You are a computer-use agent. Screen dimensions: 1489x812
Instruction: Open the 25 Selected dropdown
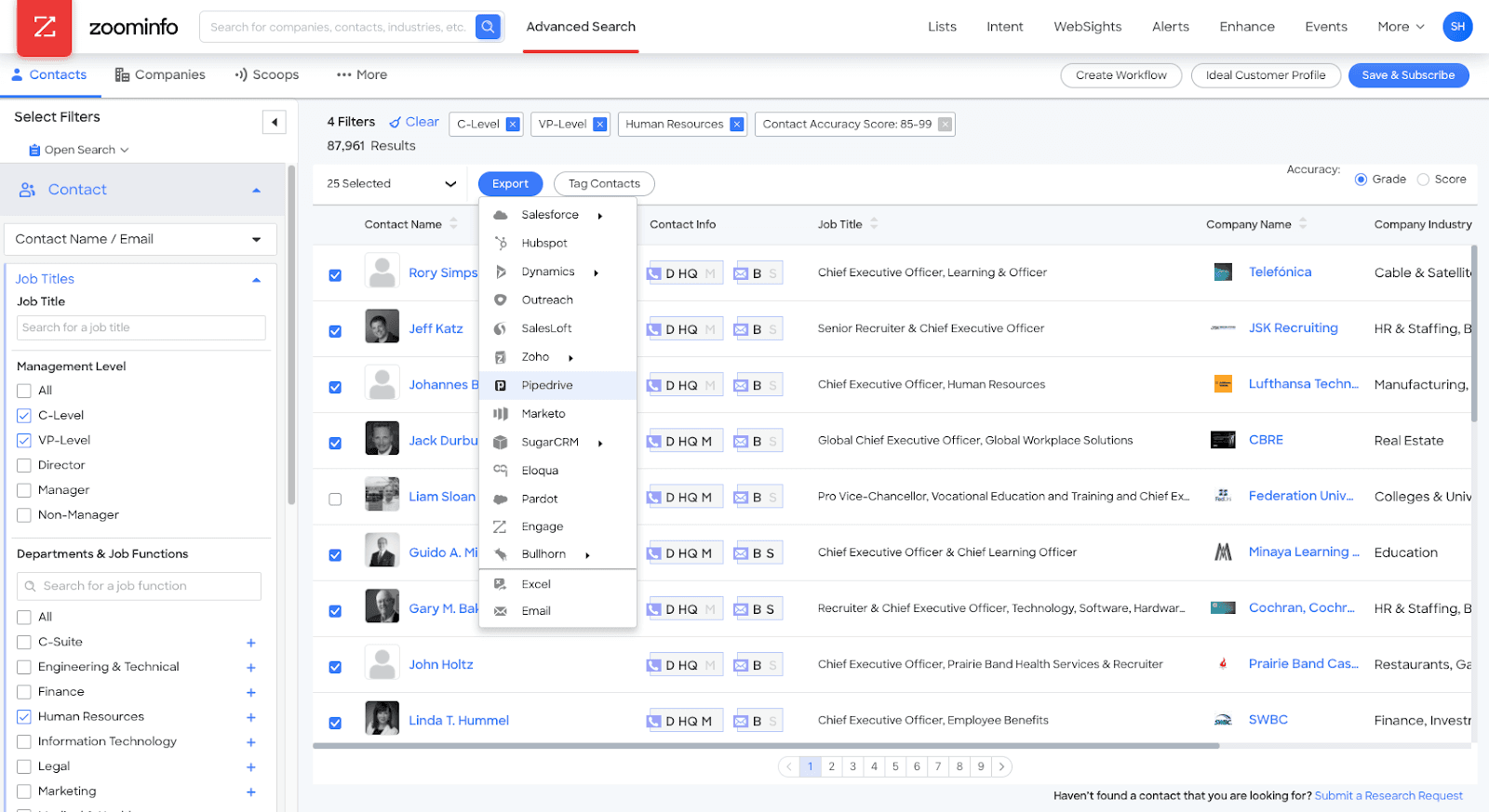click(x=391, y=183)
